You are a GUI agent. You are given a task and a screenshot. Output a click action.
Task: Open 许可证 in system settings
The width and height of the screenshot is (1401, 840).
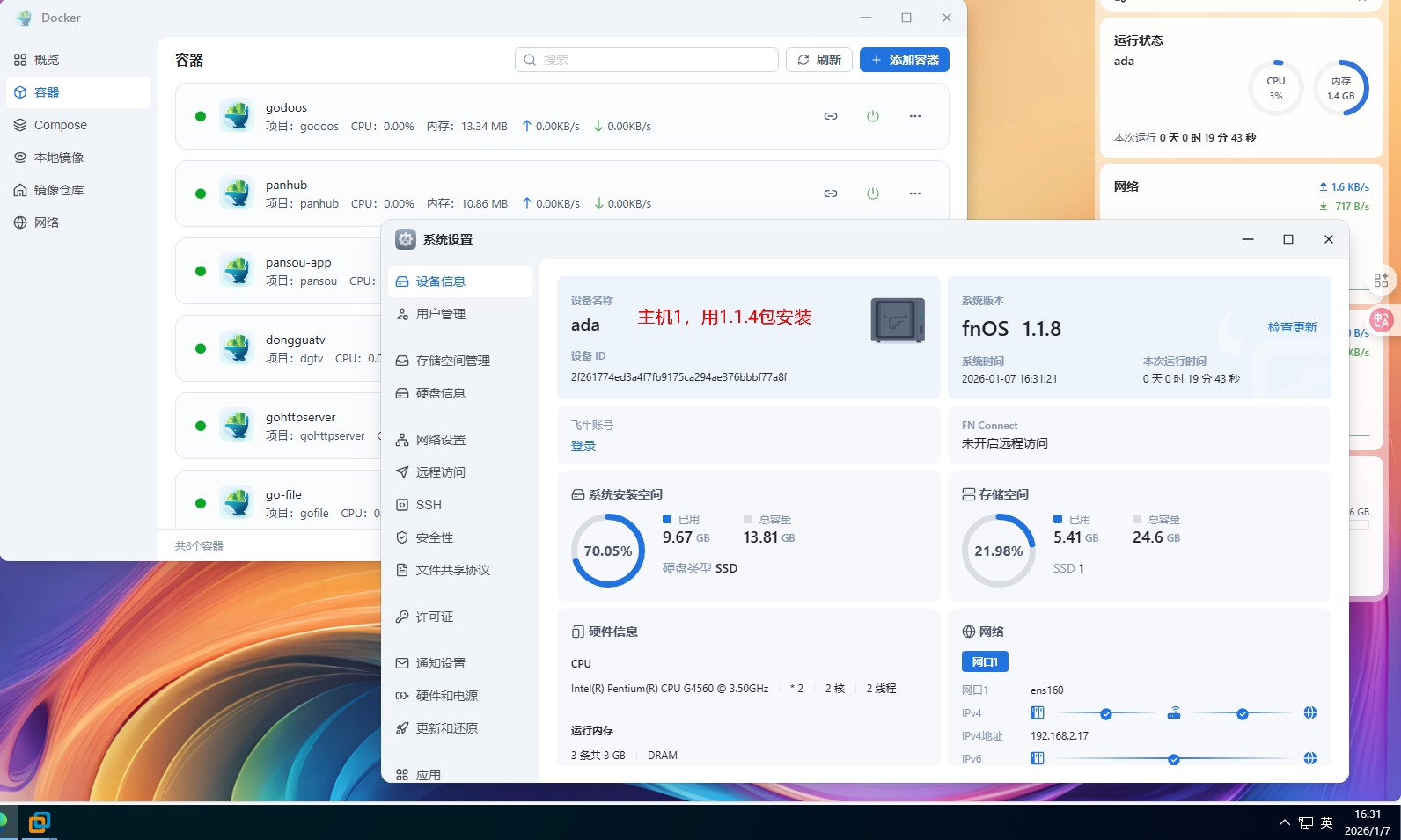tap(460, 617)
